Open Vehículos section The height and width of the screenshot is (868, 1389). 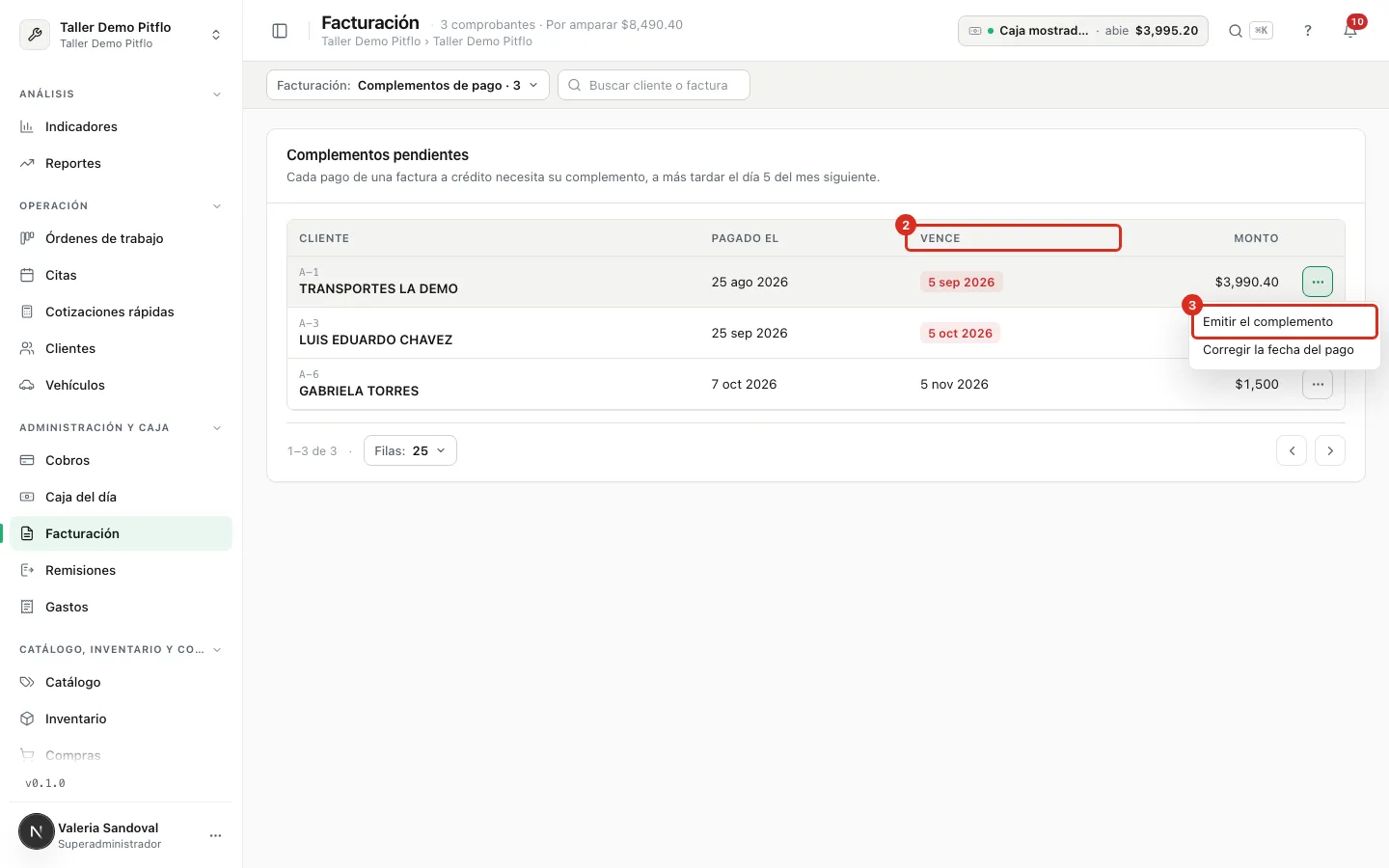[x=121, y=385]
